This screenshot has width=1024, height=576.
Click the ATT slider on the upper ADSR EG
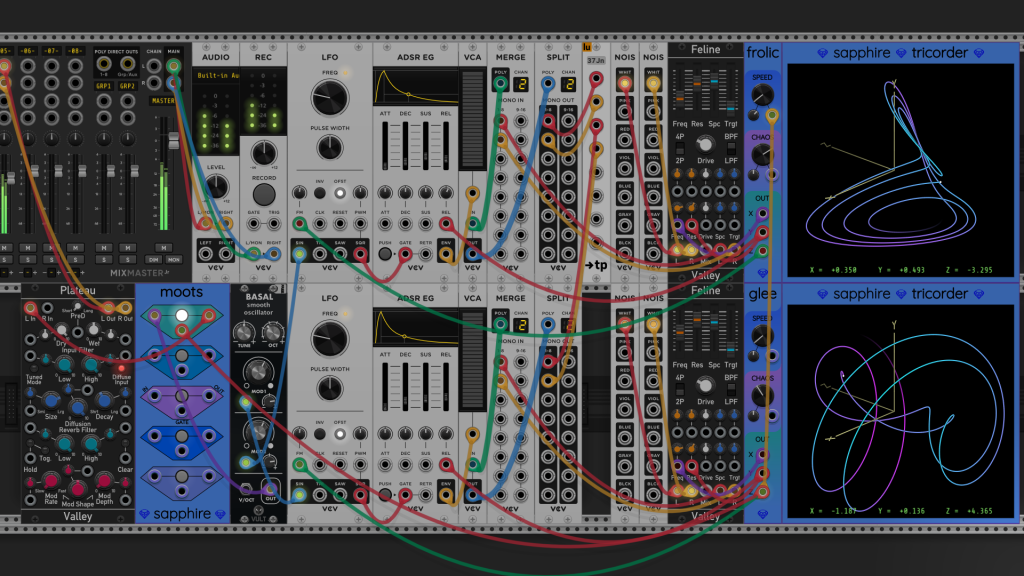pos(385,145)
